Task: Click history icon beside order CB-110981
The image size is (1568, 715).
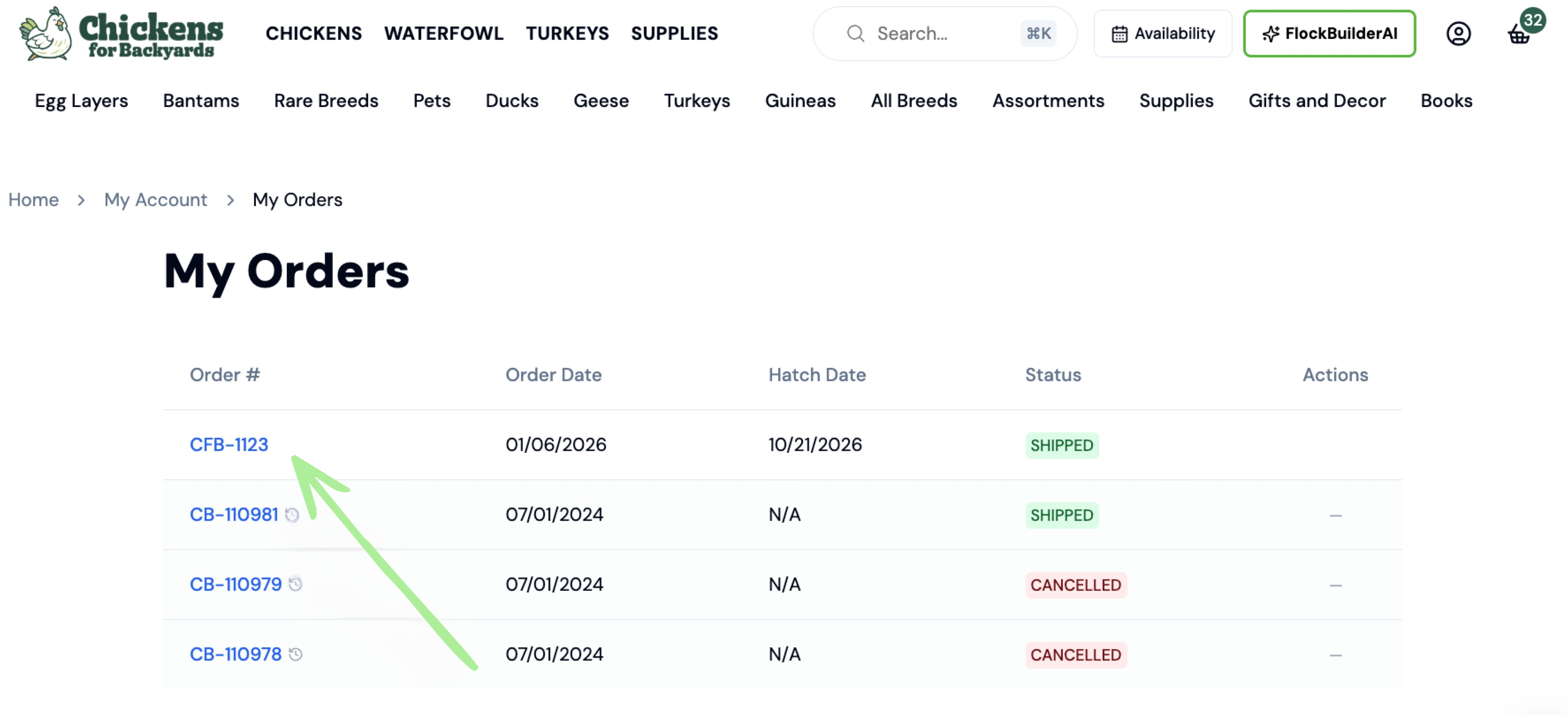Action: pyautogui.click(x=292, y=515)
